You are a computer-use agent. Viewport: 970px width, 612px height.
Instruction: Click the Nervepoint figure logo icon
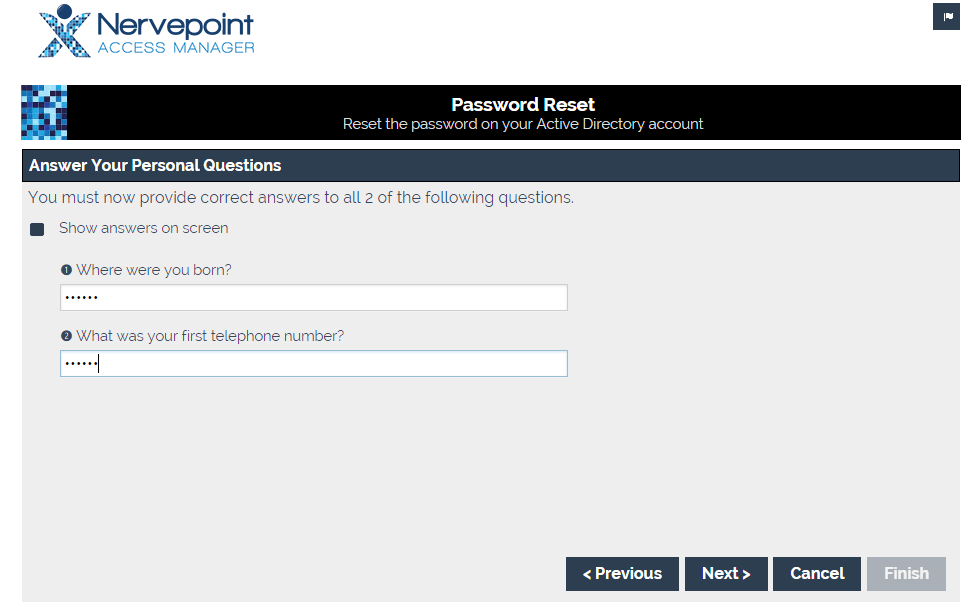point(64,31)
